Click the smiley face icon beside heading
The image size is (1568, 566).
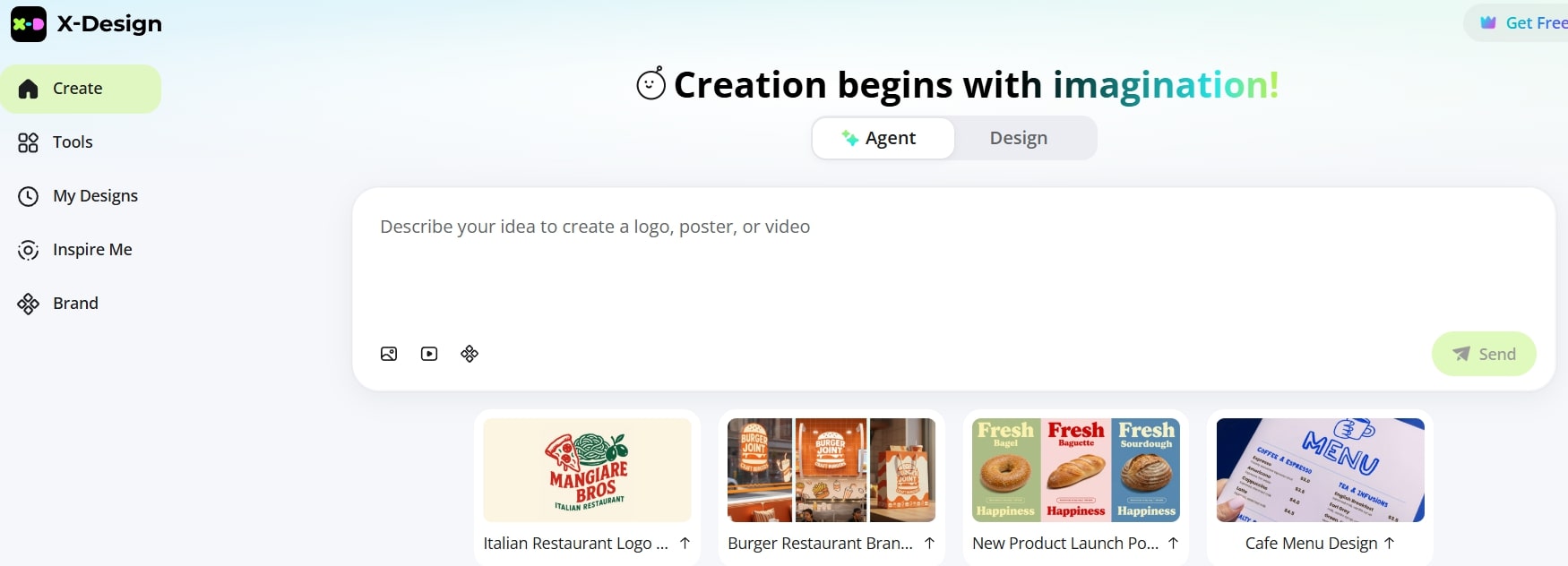point(651,84)
